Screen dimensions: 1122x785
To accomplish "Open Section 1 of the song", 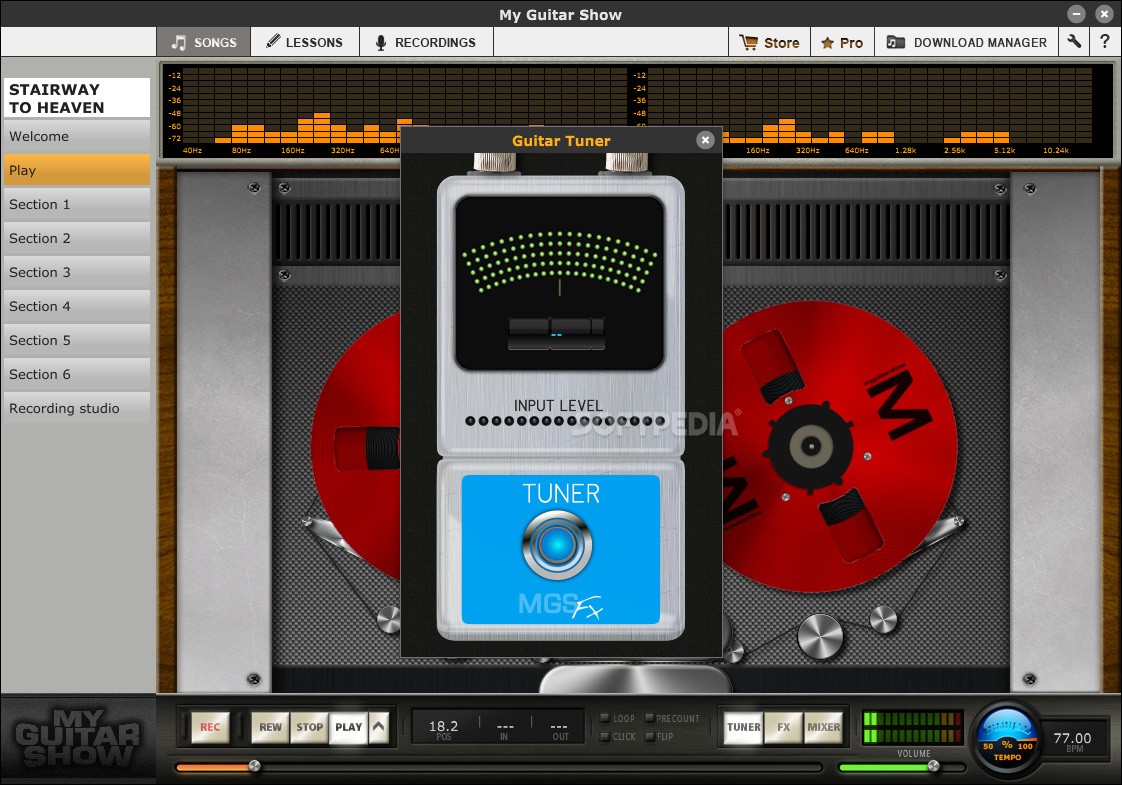I will click(77, 205).
